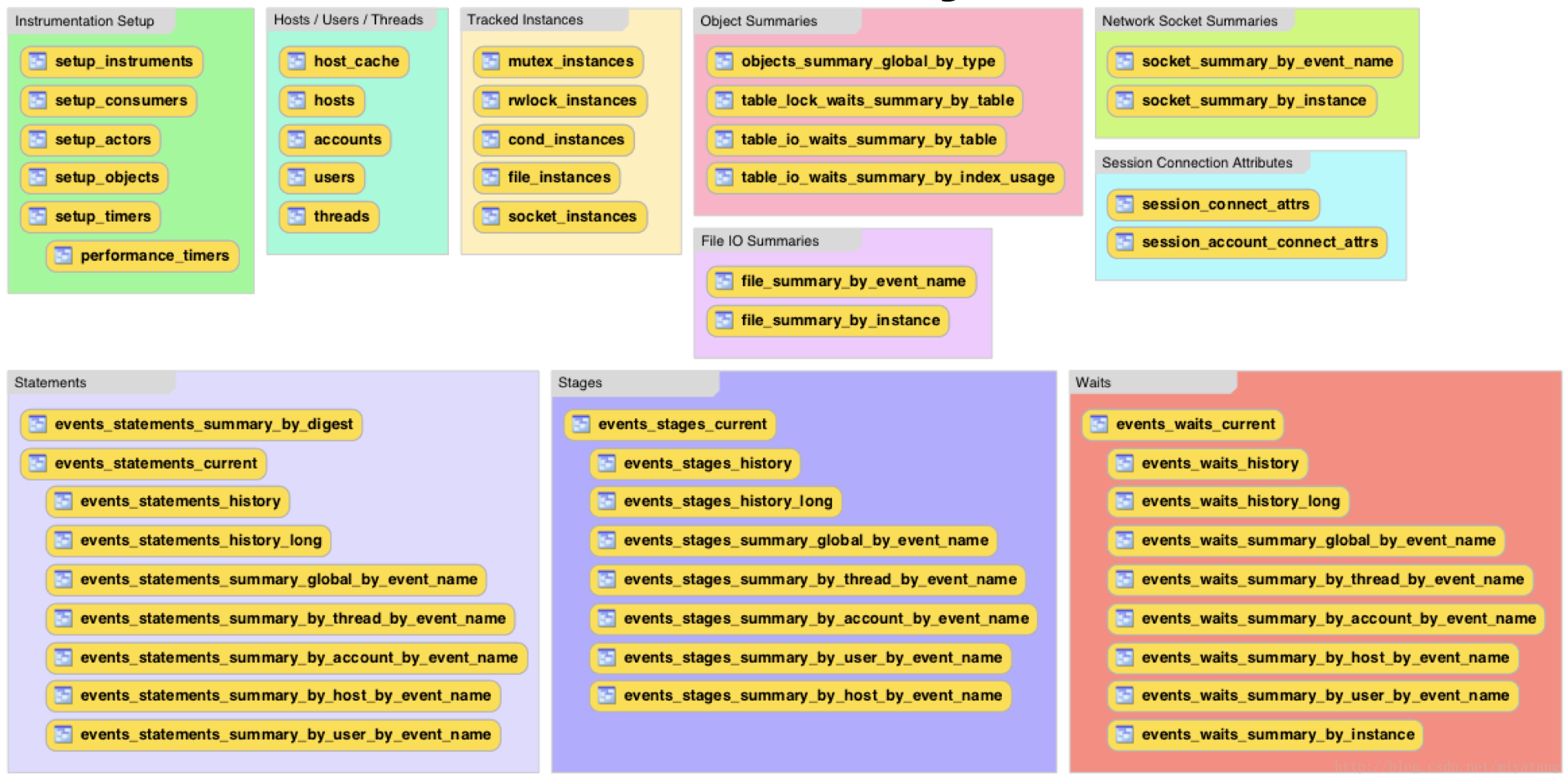Click the table icon next to host_cache
Screen dimensions: 1568x782
tap(296, 61)
